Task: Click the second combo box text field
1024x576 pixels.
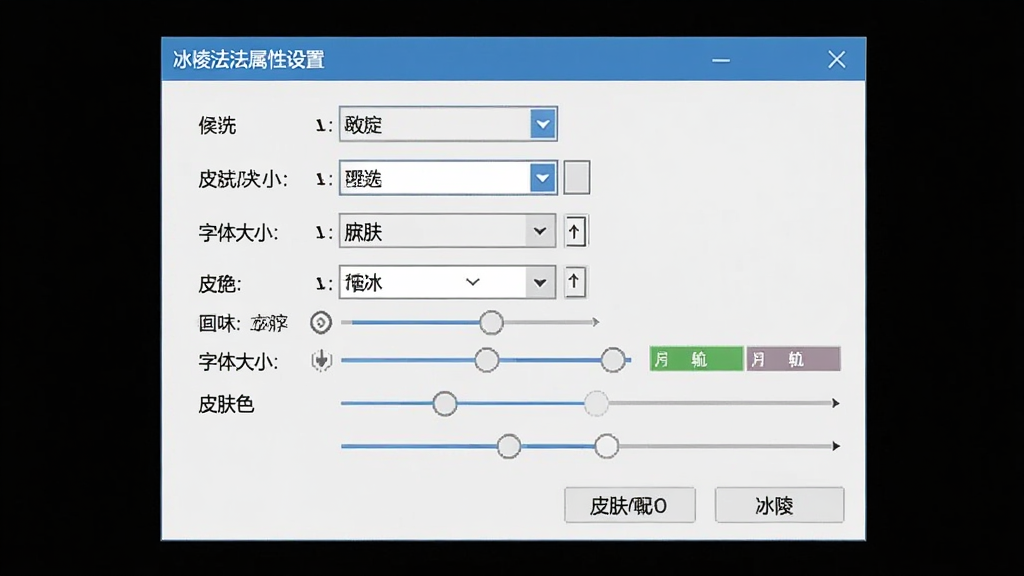Action: click(x=435, y=178)
